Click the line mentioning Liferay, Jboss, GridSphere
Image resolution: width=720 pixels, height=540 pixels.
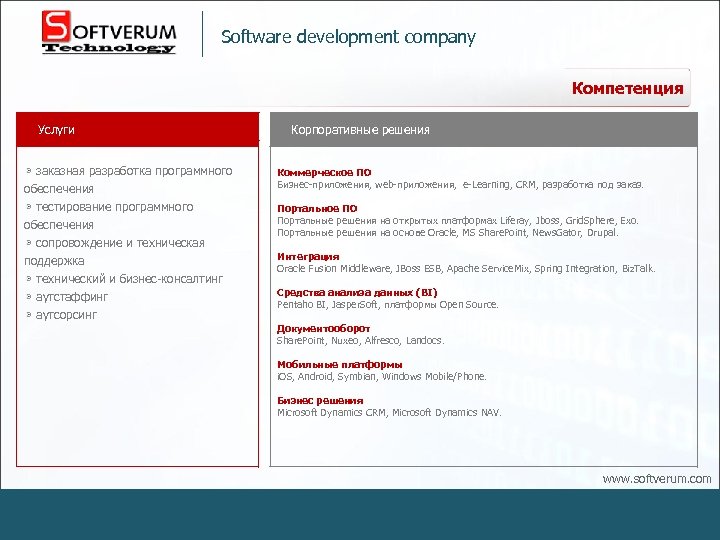457,220
